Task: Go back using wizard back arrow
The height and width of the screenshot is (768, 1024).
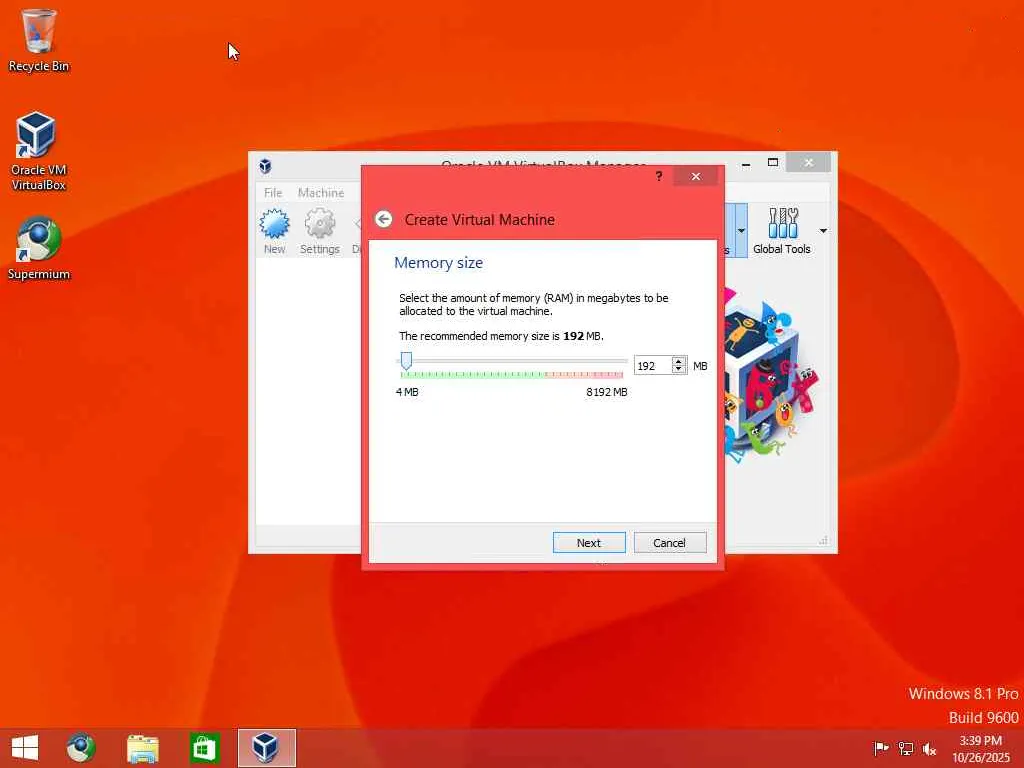Action: [383, 219]
